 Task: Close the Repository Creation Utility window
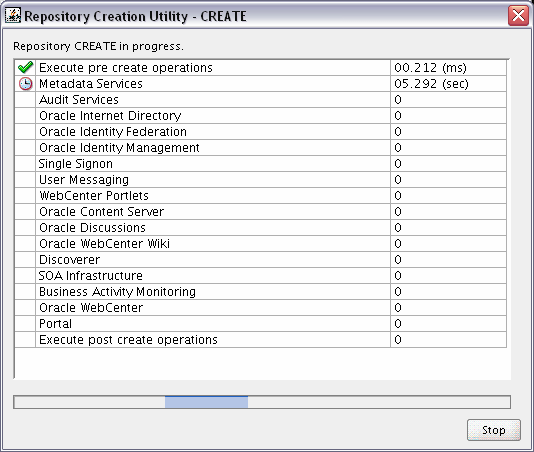(518, 15)
